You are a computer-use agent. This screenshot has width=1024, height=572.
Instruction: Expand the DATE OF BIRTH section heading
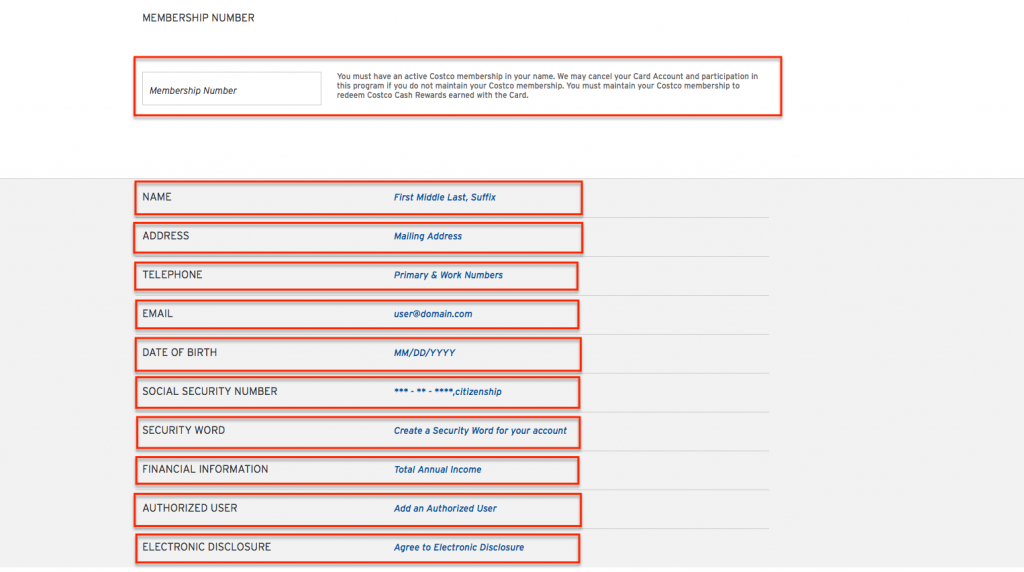[x=179, y=353]
